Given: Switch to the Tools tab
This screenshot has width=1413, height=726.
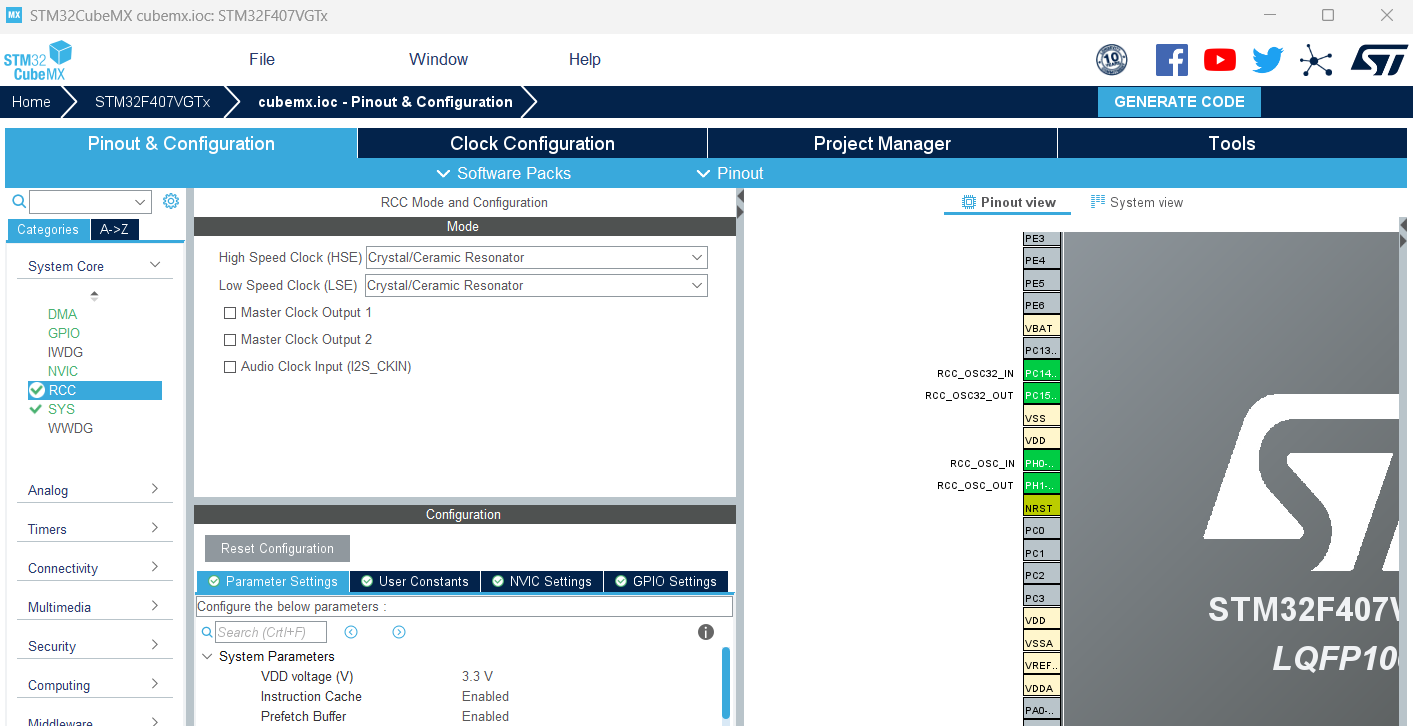Looking at the screenshot, I should [1232, 143].
